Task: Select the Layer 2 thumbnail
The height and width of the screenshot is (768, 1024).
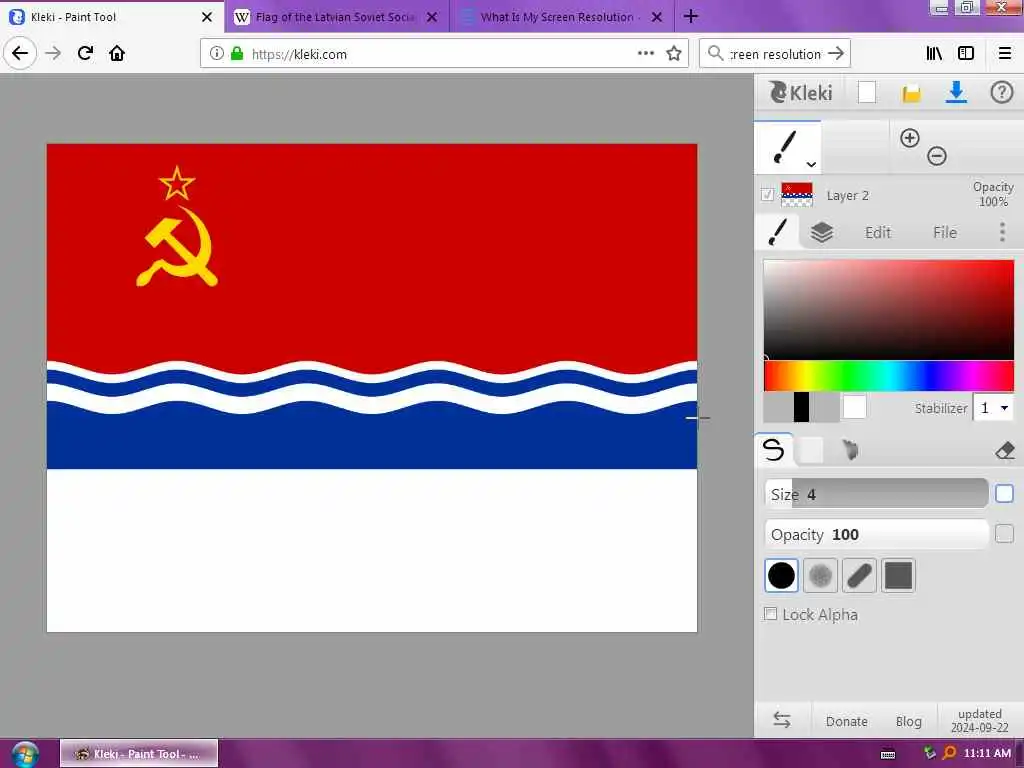Action: [797, 195]
